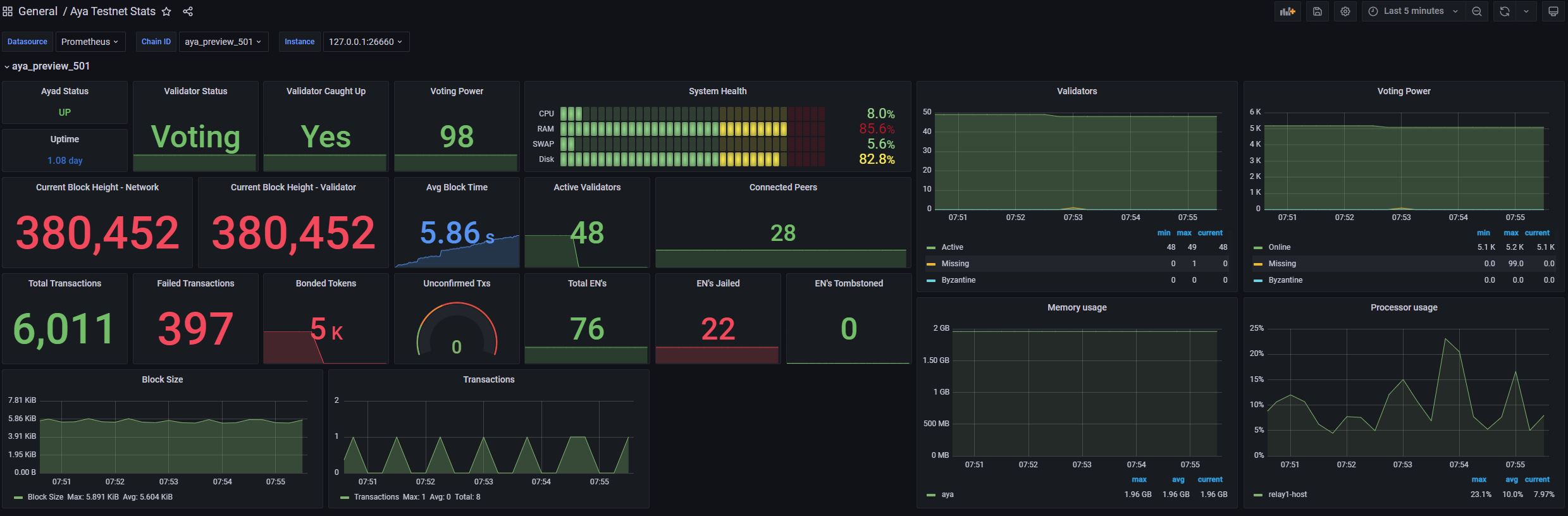Click the Unconfirmed Txs gauge
The width and height of the screenshot is (1568, 516).
(457, 329)
